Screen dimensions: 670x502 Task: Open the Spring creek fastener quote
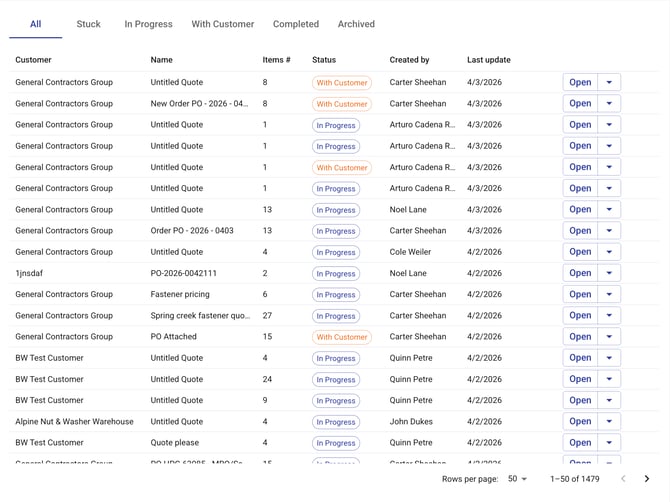580,315
